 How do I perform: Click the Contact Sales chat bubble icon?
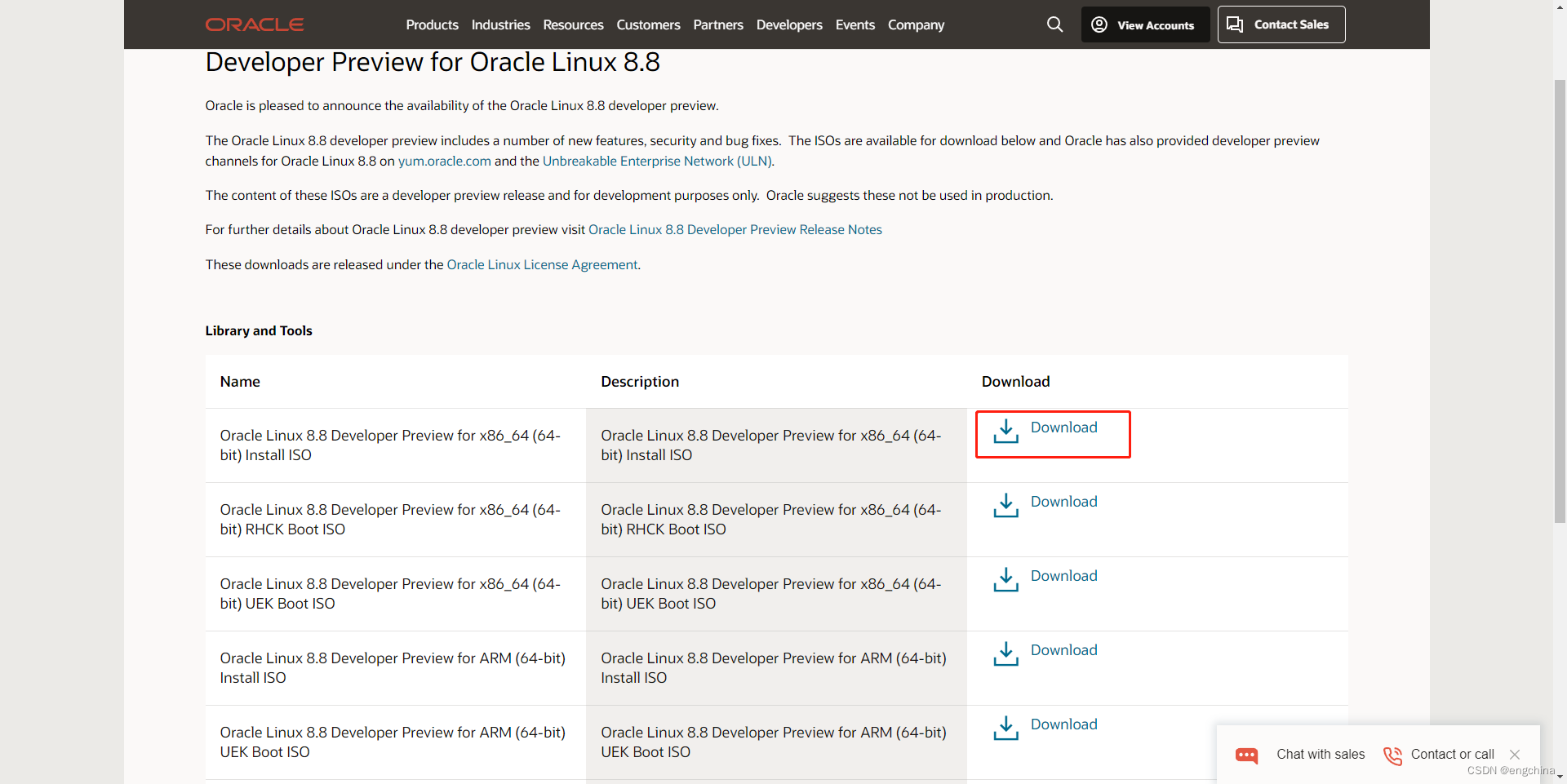(1234, 24)
